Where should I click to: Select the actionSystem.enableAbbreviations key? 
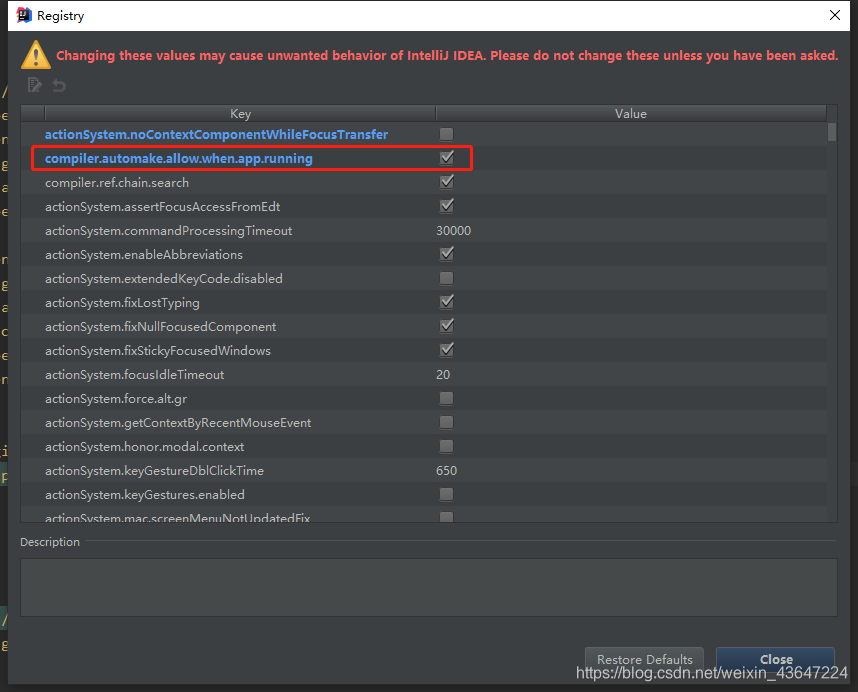144,255
